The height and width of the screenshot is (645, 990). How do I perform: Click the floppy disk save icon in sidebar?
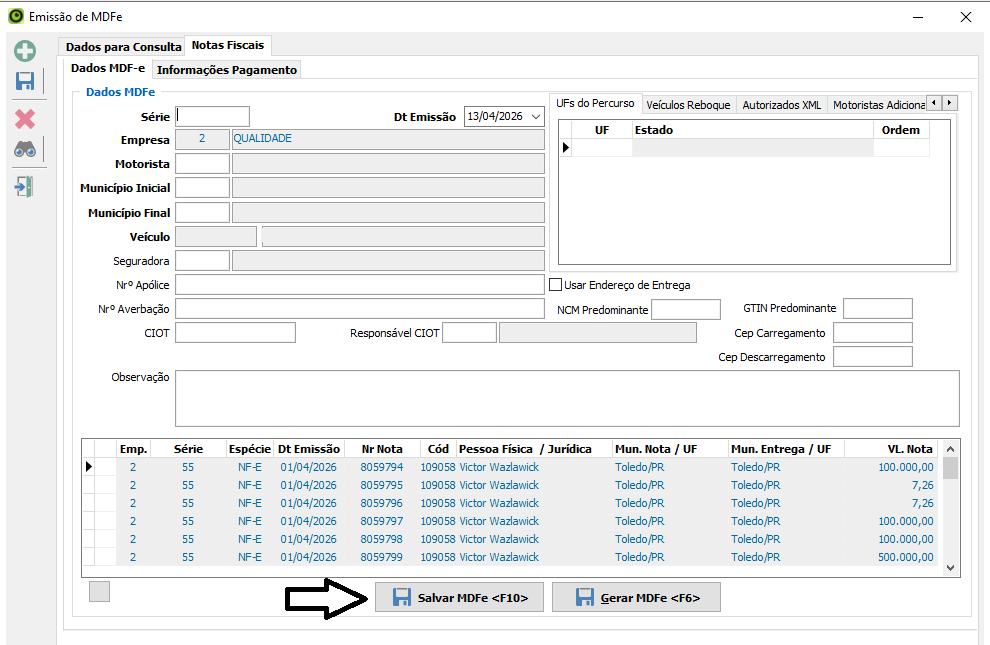coord(25,82)
